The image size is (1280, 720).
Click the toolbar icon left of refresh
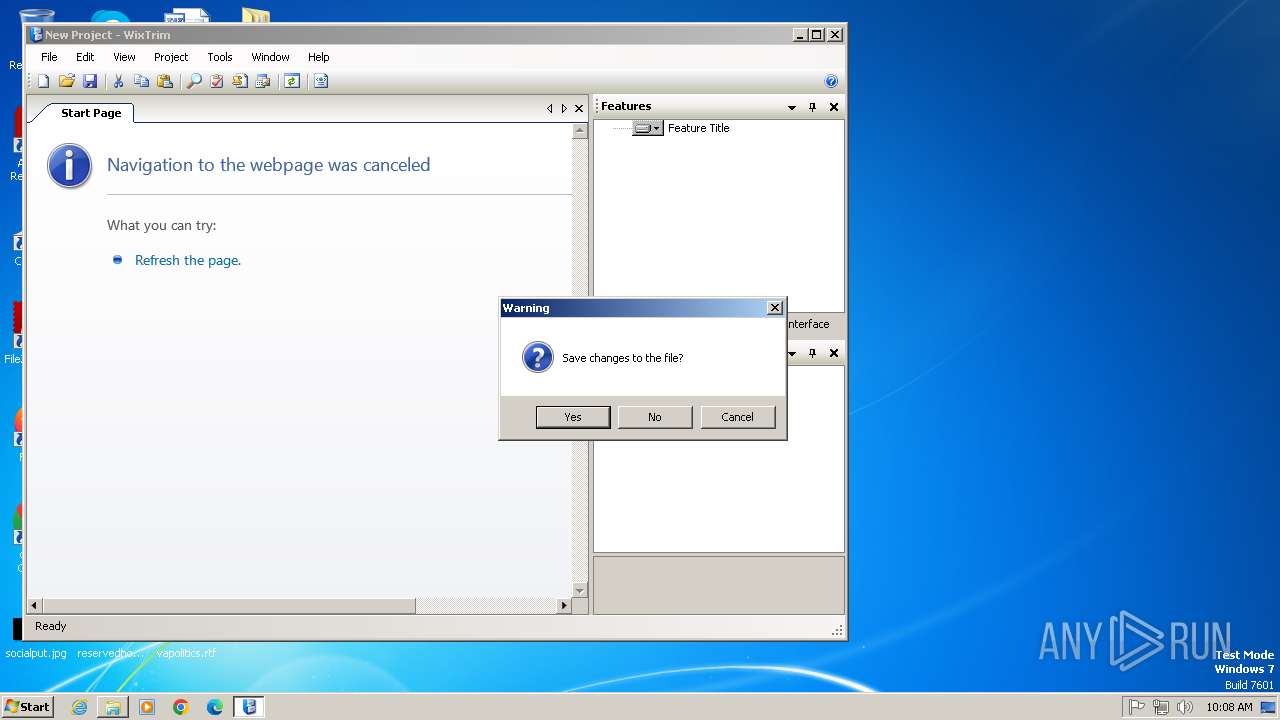point(262,81)
